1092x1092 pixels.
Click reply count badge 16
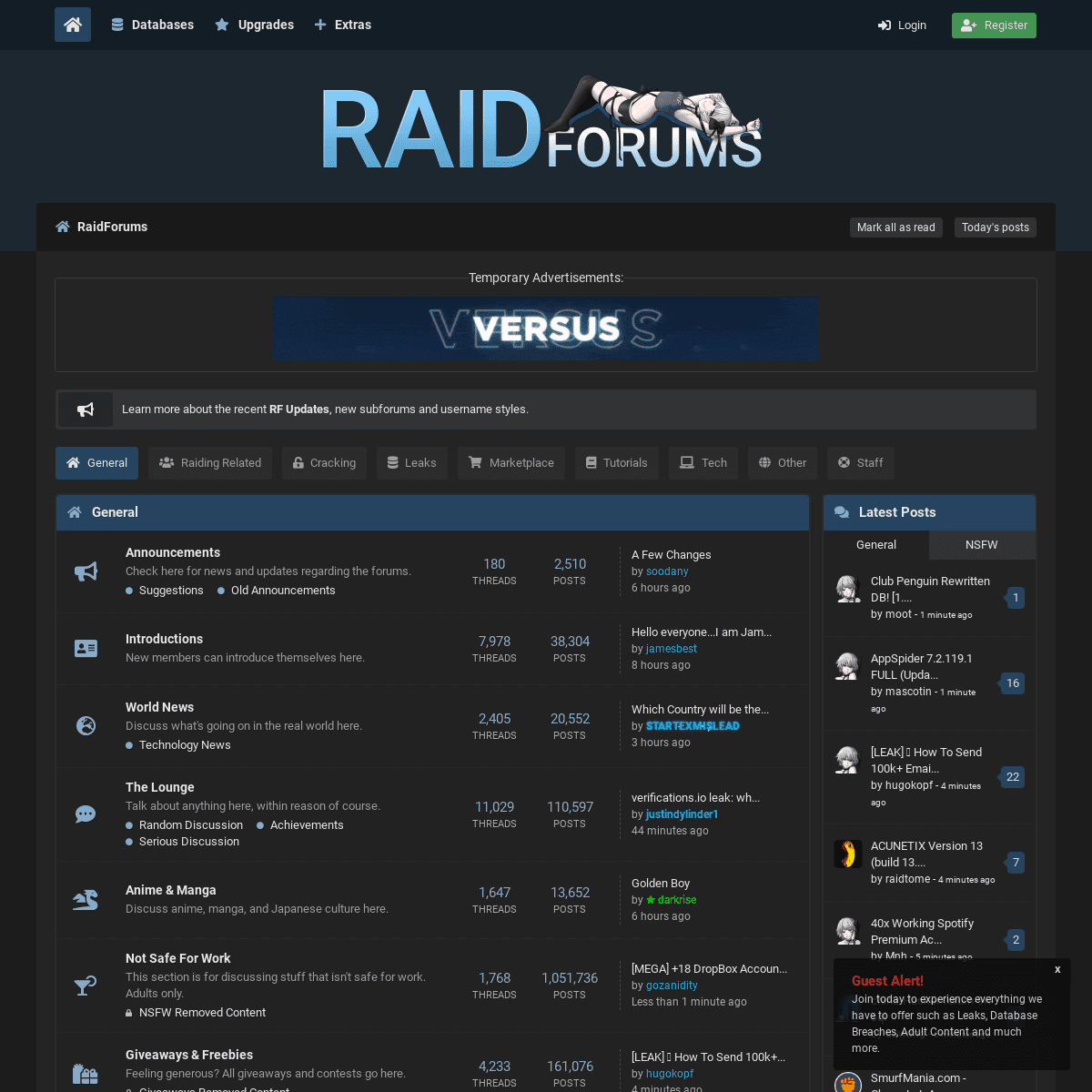click(1013, 683)
